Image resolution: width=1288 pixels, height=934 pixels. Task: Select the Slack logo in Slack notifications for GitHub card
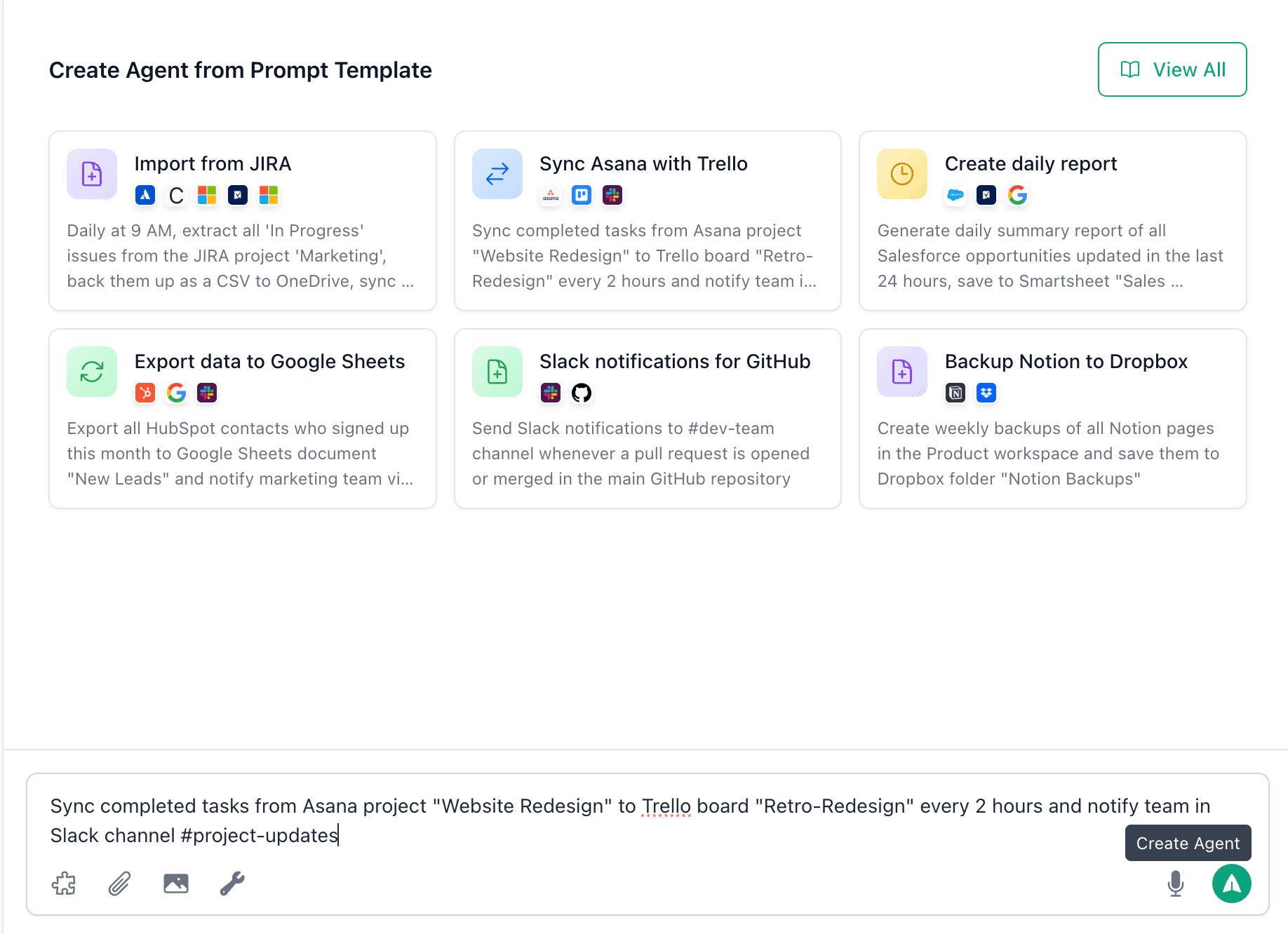pos(551,393)
